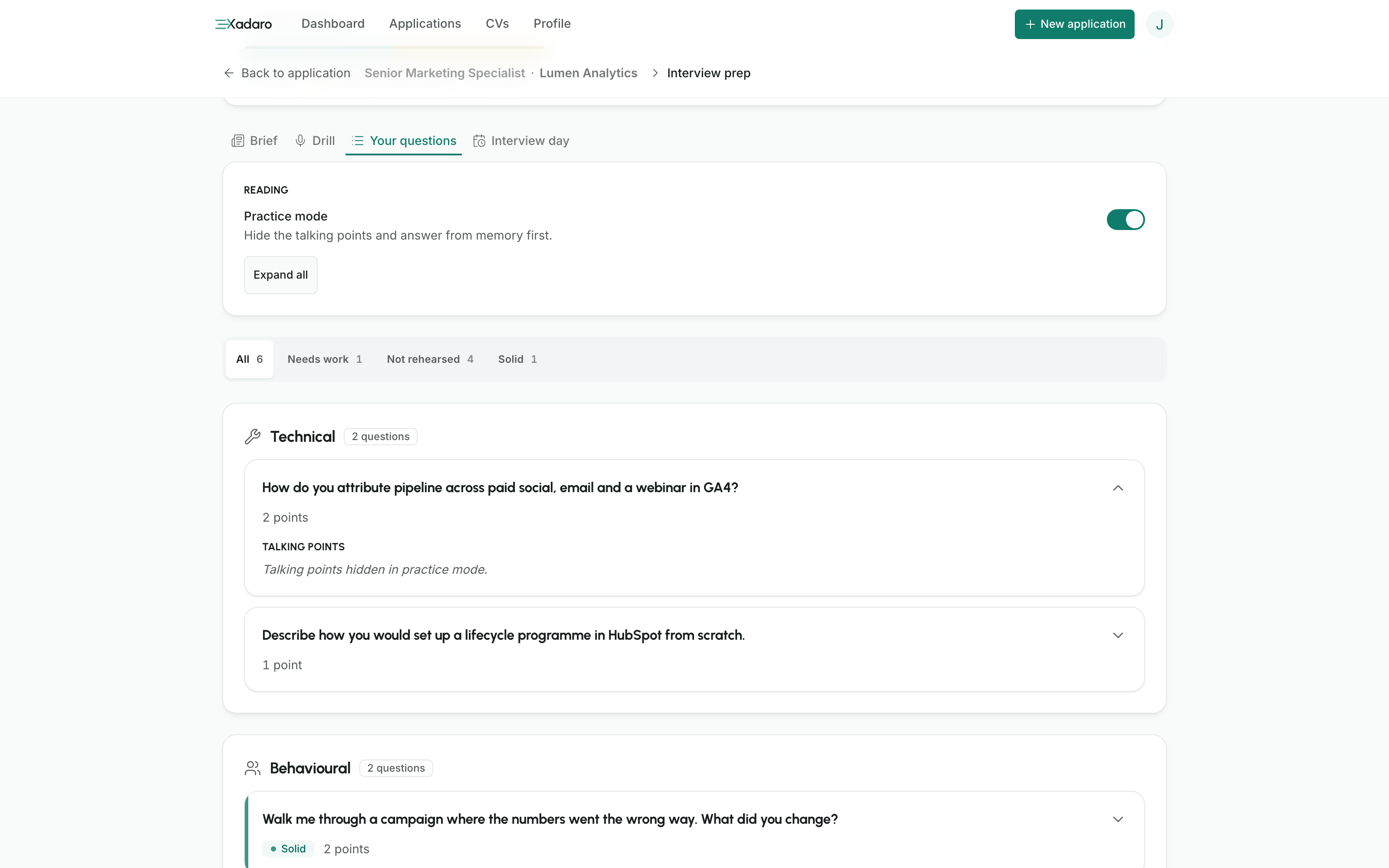This screenshot has height=868, width=1389.
Task: Click the Brief tab document icon
Action: [x=237, y=141]
